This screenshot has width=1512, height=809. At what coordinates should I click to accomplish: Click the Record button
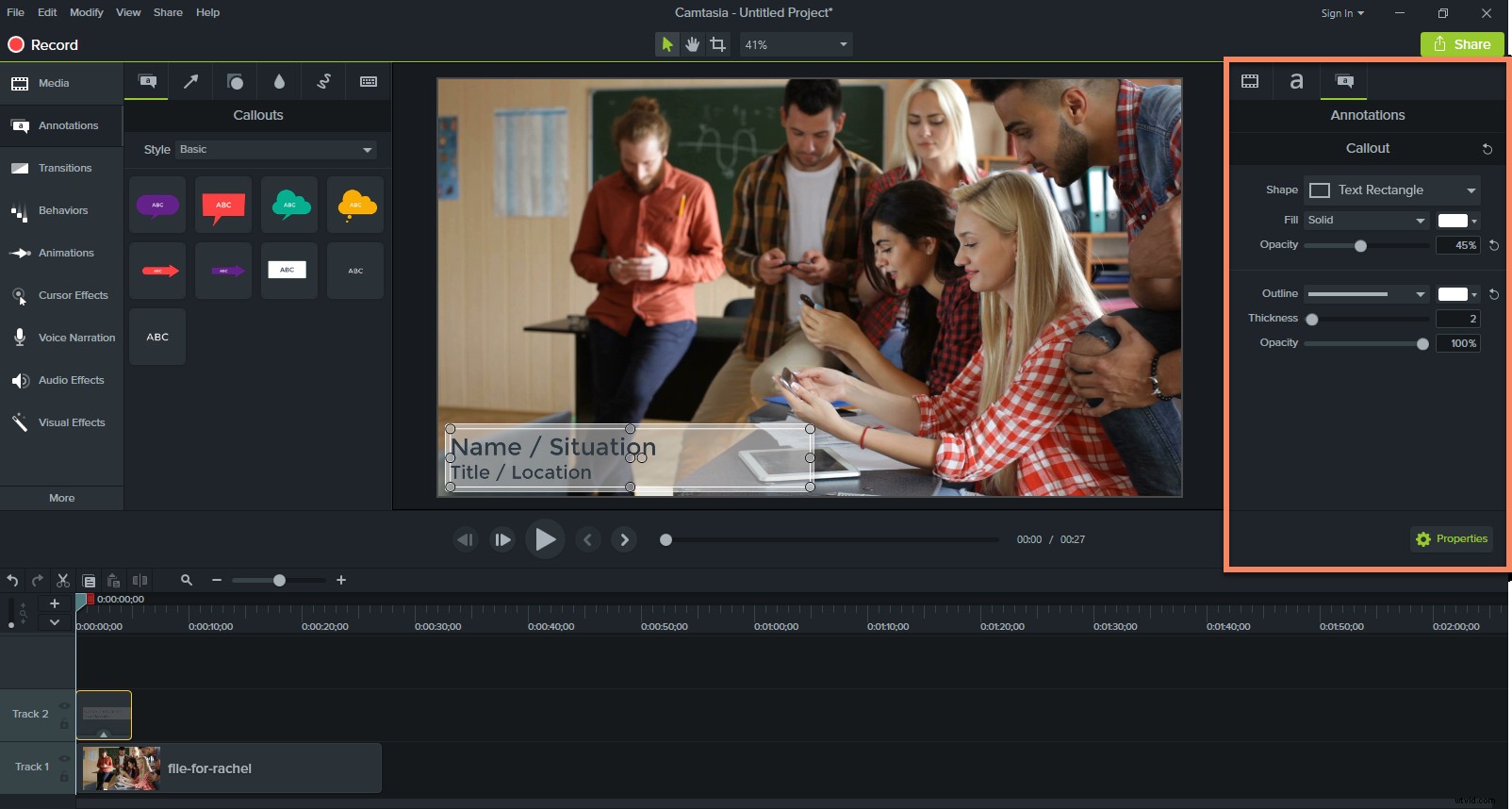[43, 44]
